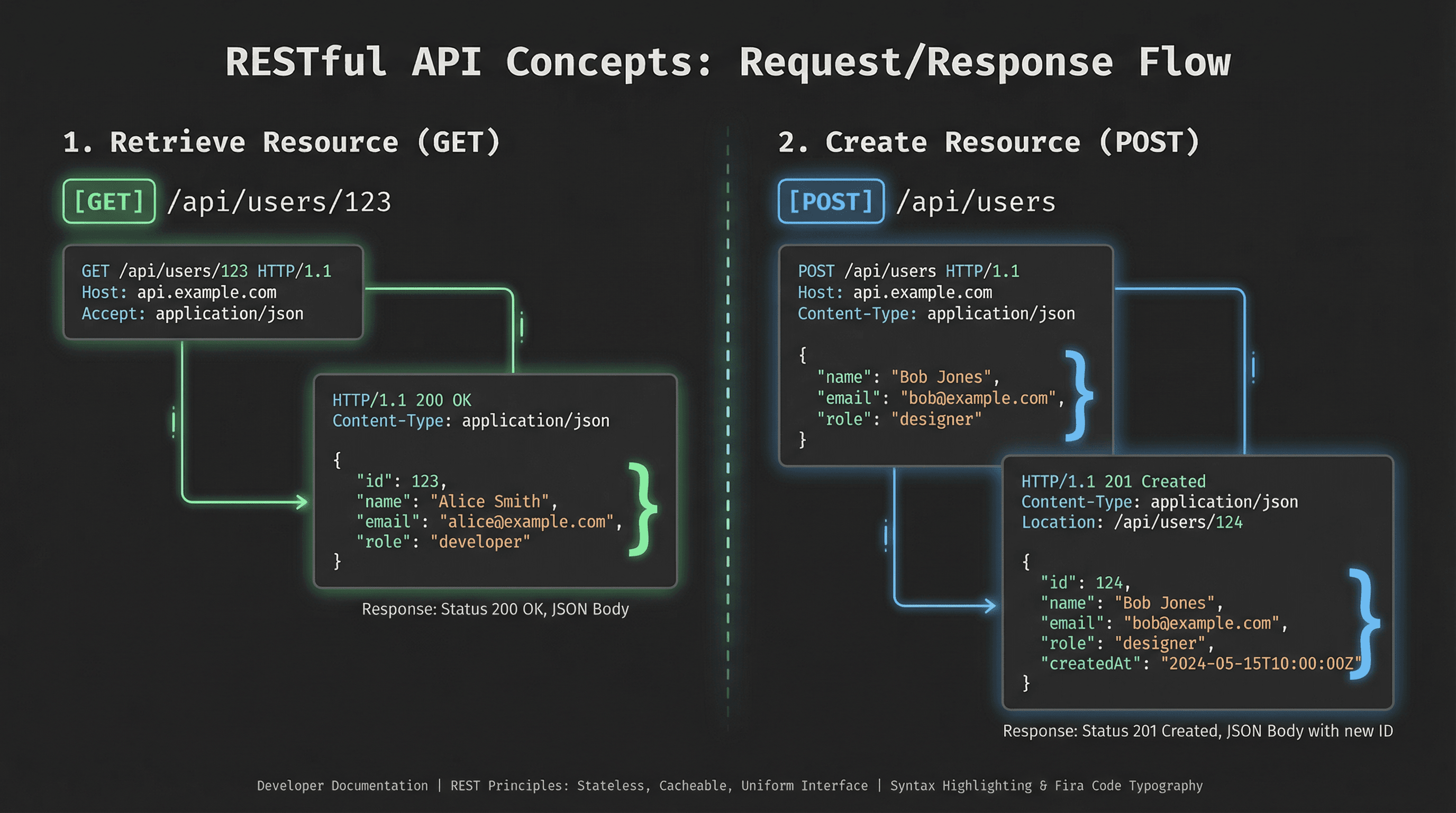The image size is (1456, 813).
Task: Click the GET request header code box
Action: (213, 292)
